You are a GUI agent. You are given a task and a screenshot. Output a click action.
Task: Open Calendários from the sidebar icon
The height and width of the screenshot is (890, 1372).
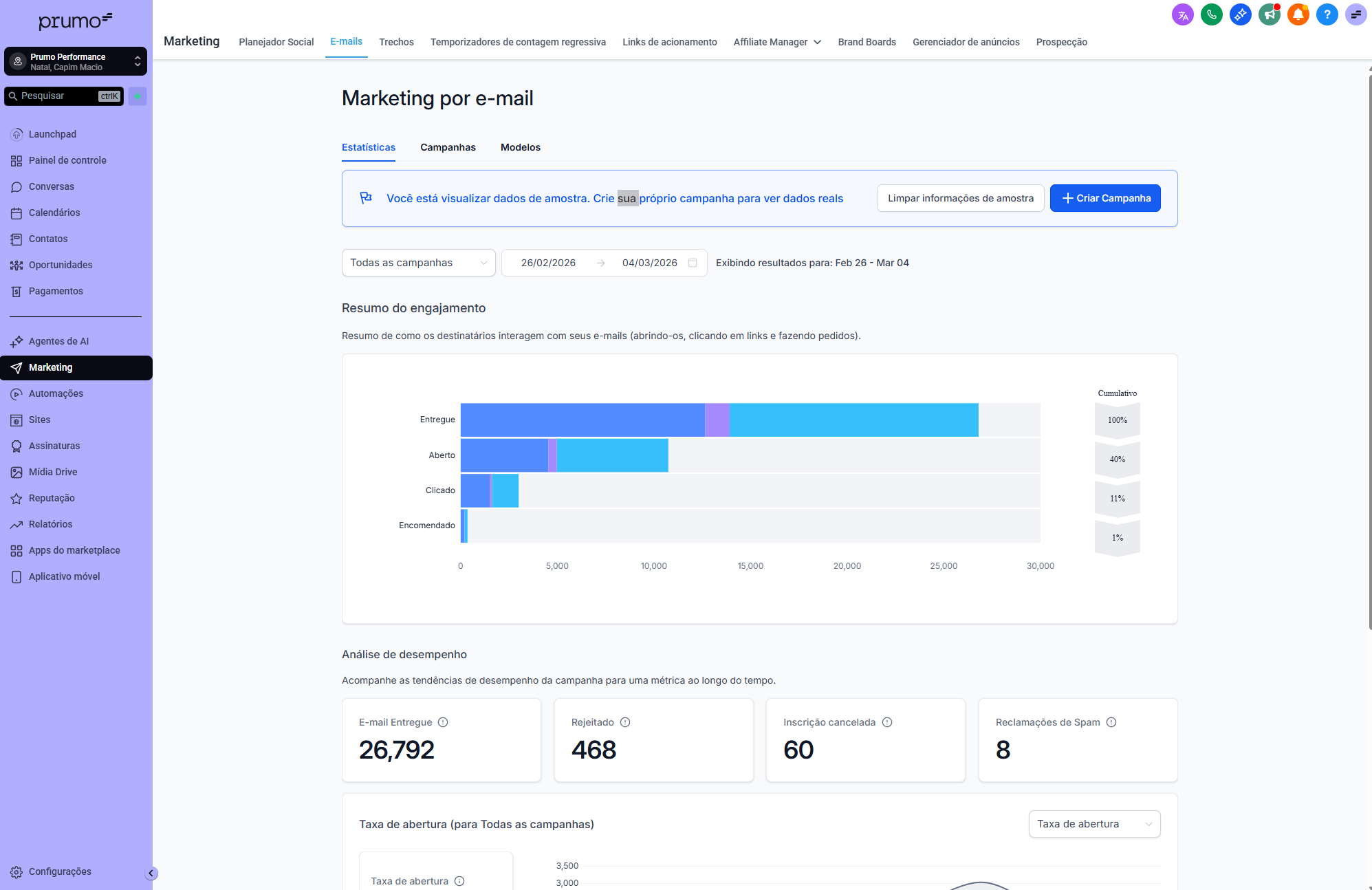click(17, 213)
